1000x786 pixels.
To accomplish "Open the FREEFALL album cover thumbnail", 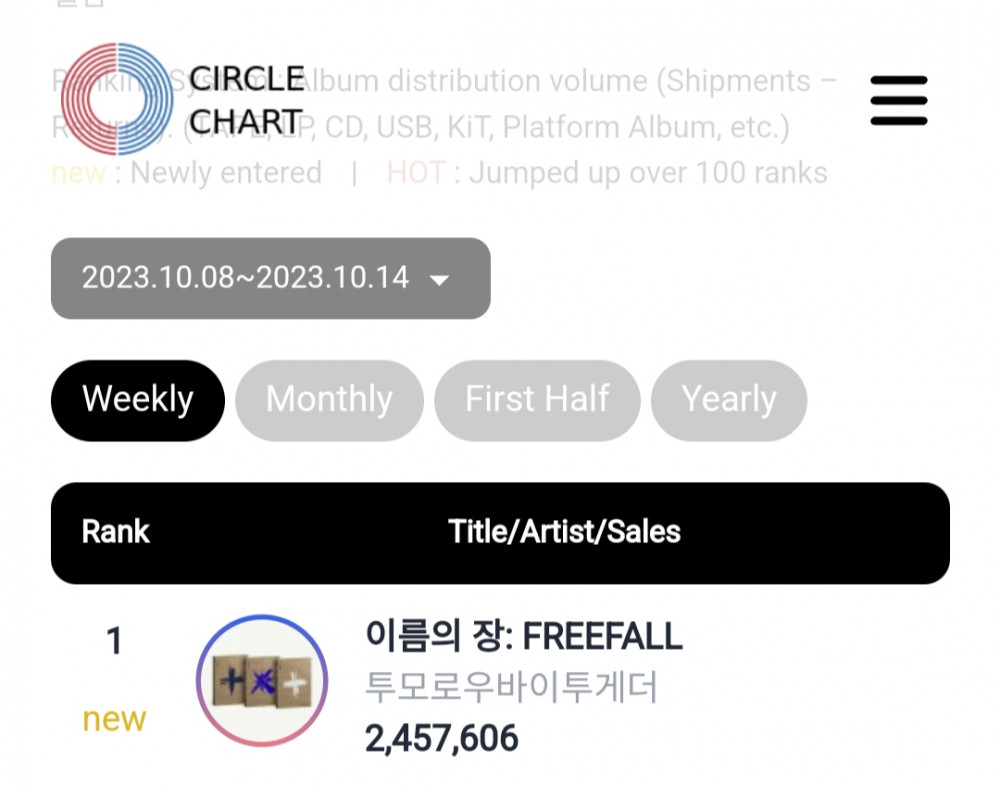I will (262, 681).
